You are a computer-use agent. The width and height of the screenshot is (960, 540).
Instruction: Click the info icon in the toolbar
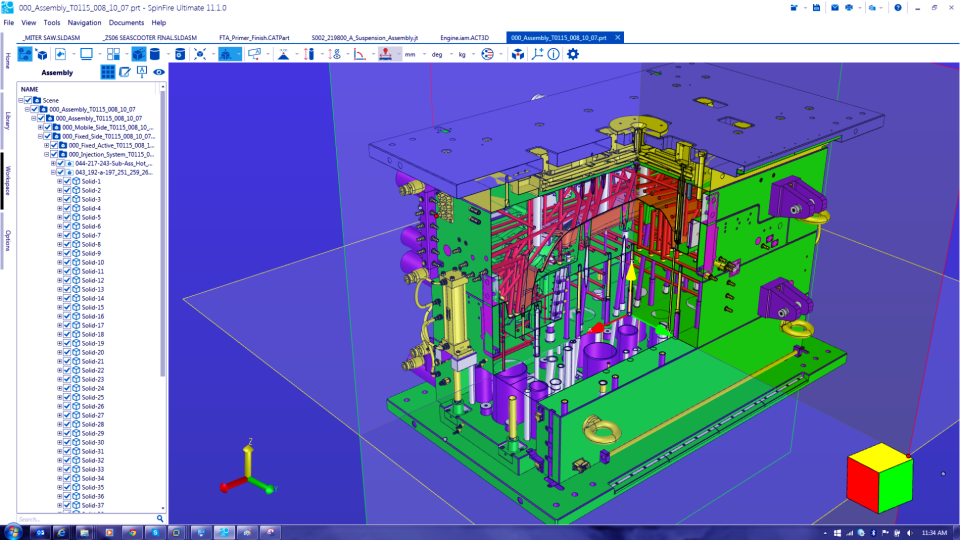pos(554,54)
